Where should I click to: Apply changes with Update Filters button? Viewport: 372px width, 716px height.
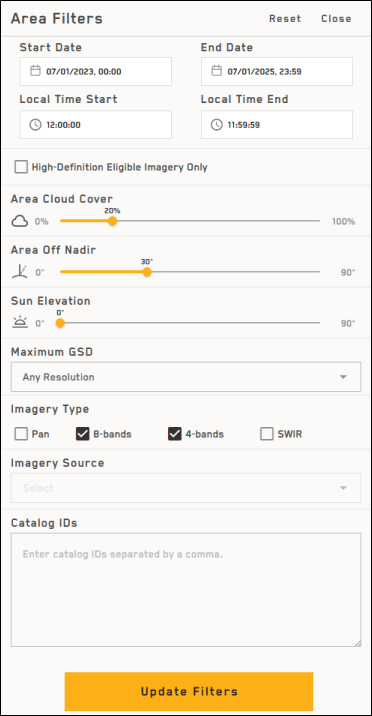point(189,691)
